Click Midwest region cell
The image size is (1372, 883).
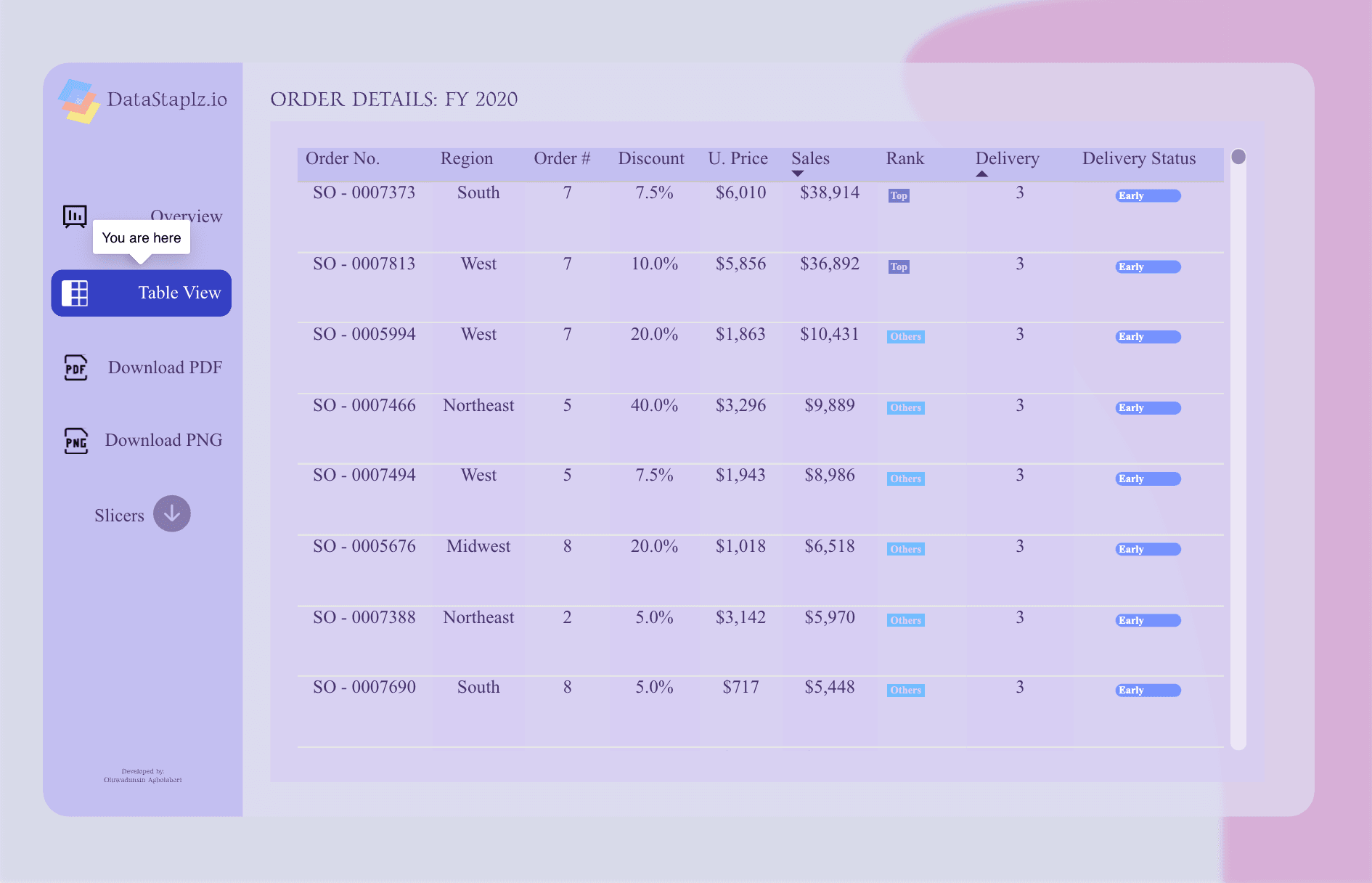coord(478,546)
